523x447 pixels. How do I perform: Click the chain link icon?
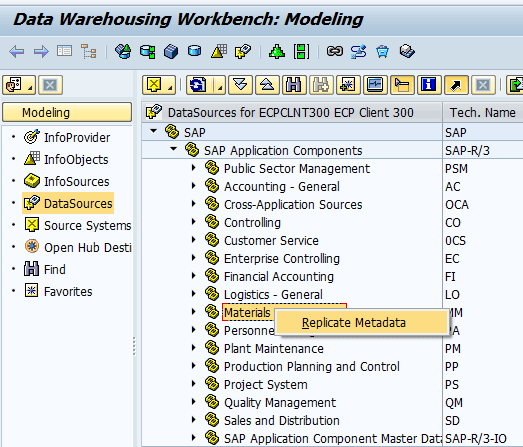tap(335, 51)
